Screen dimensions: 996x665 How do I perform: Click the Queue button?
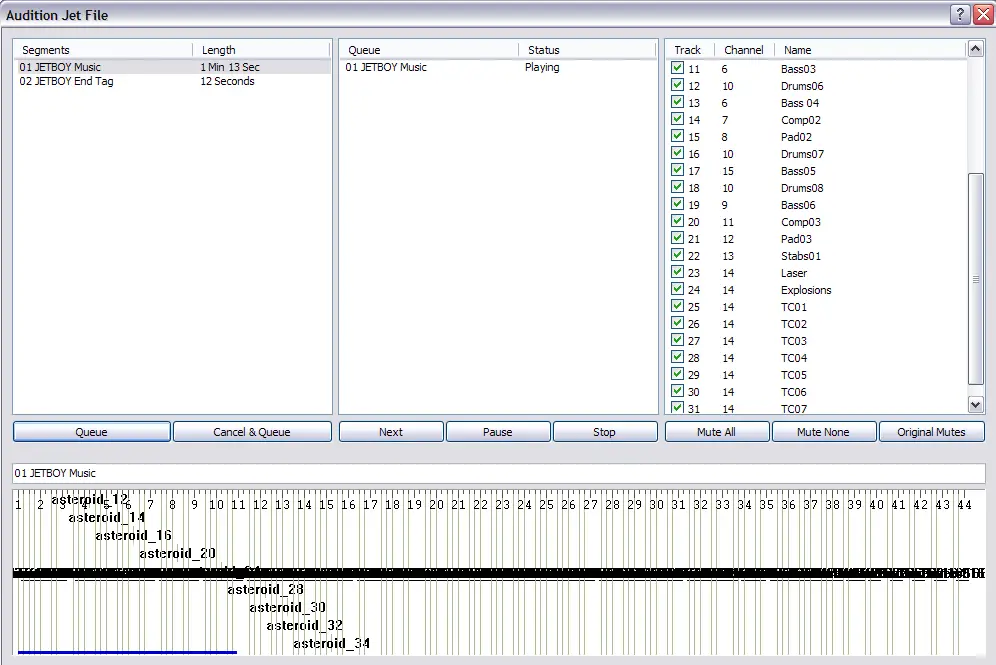[92, 432]
